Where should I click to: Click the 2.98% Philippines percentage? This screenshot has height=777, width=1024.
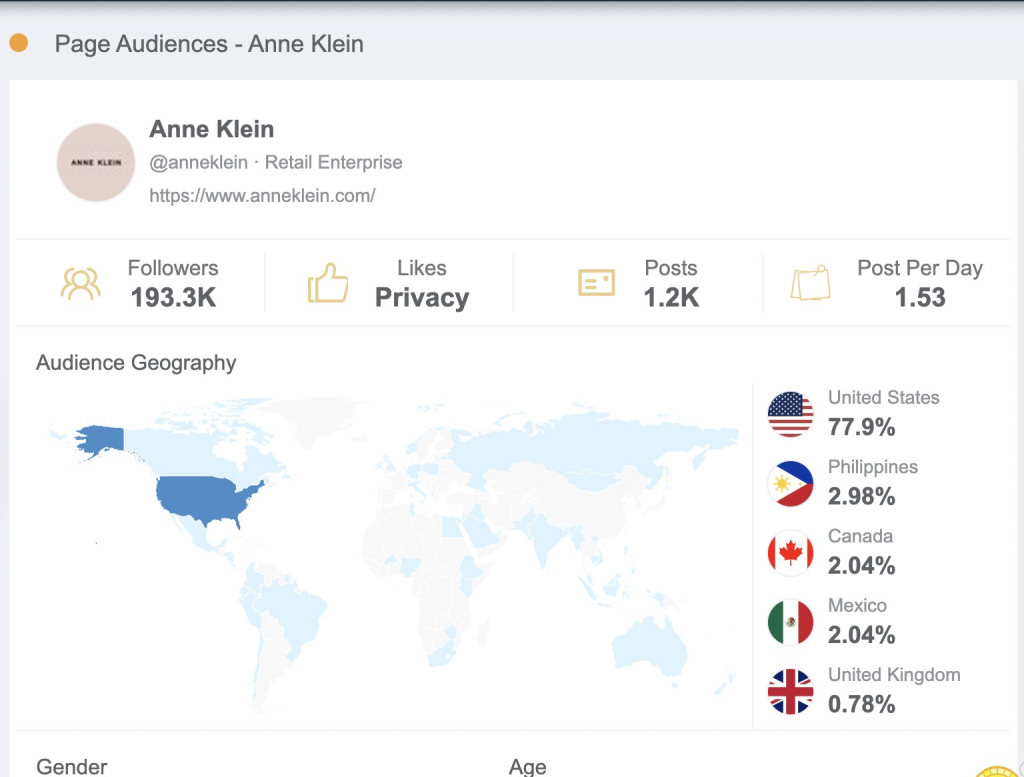click(x=861, y=496)
